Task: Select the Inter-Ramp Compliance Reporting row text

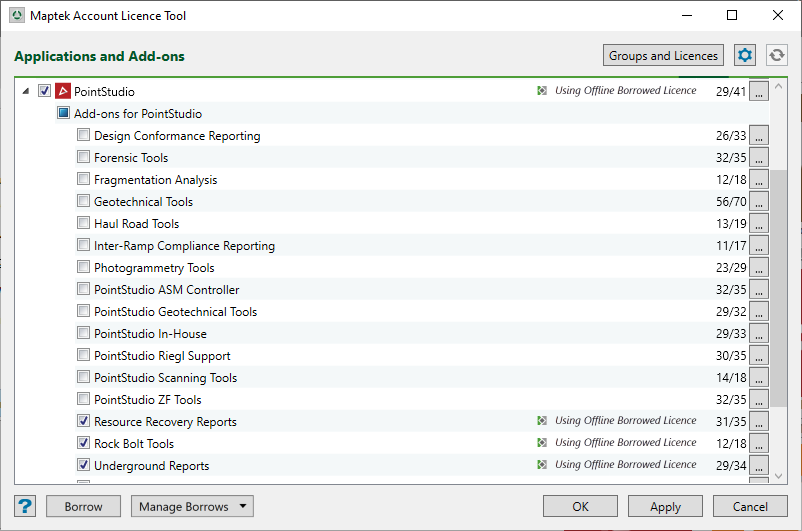Action: tap(185, 246)
